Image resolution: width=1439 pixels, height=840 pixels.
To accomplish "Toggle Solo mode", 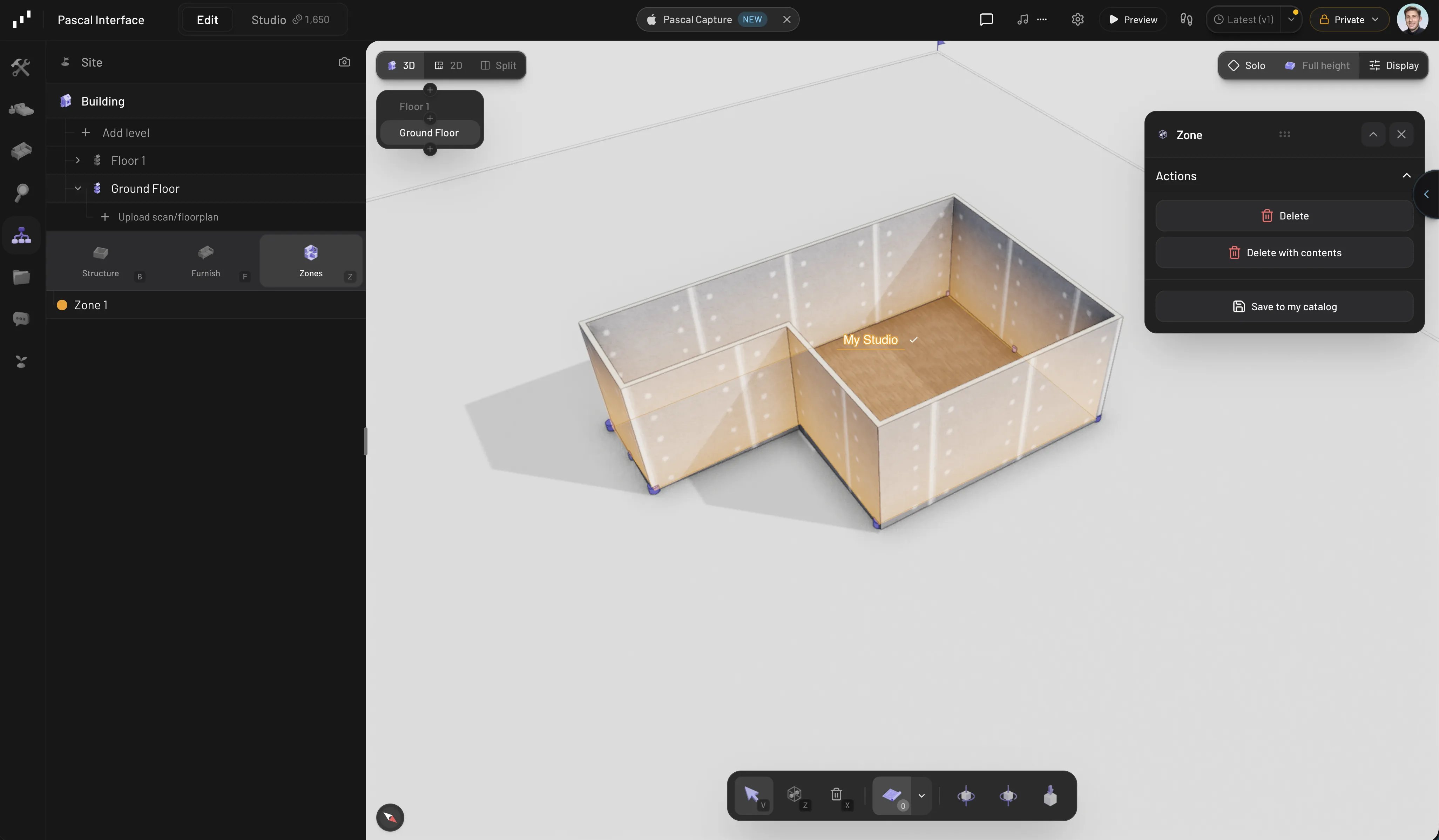I will pos(1247,66).
